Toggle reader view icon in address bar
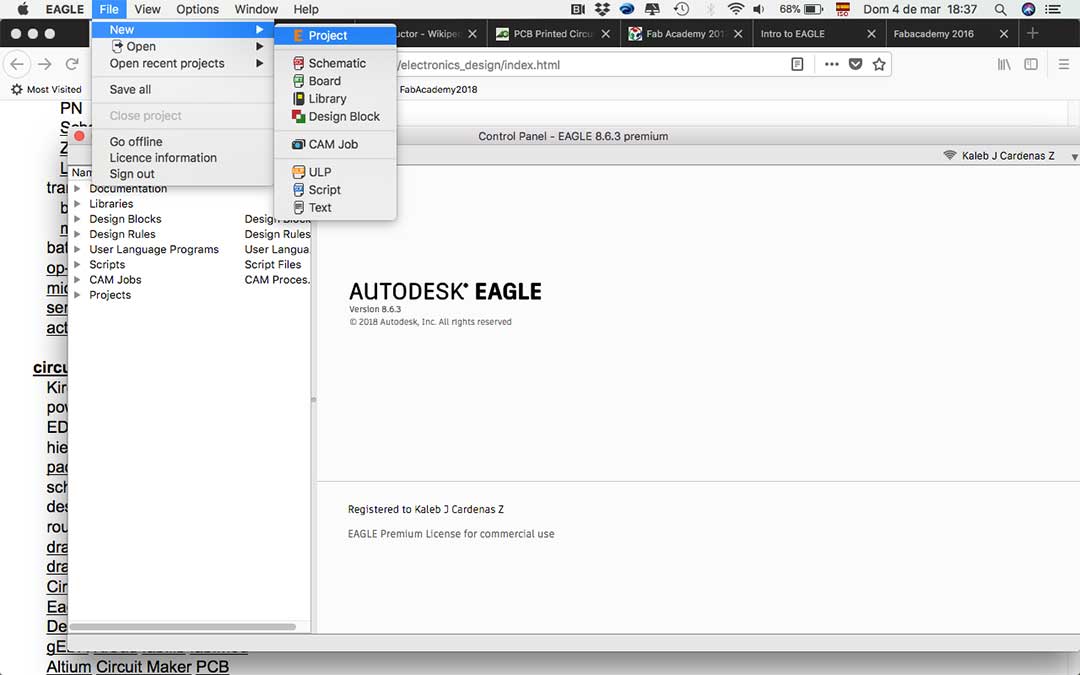 [x=797, y=64]
